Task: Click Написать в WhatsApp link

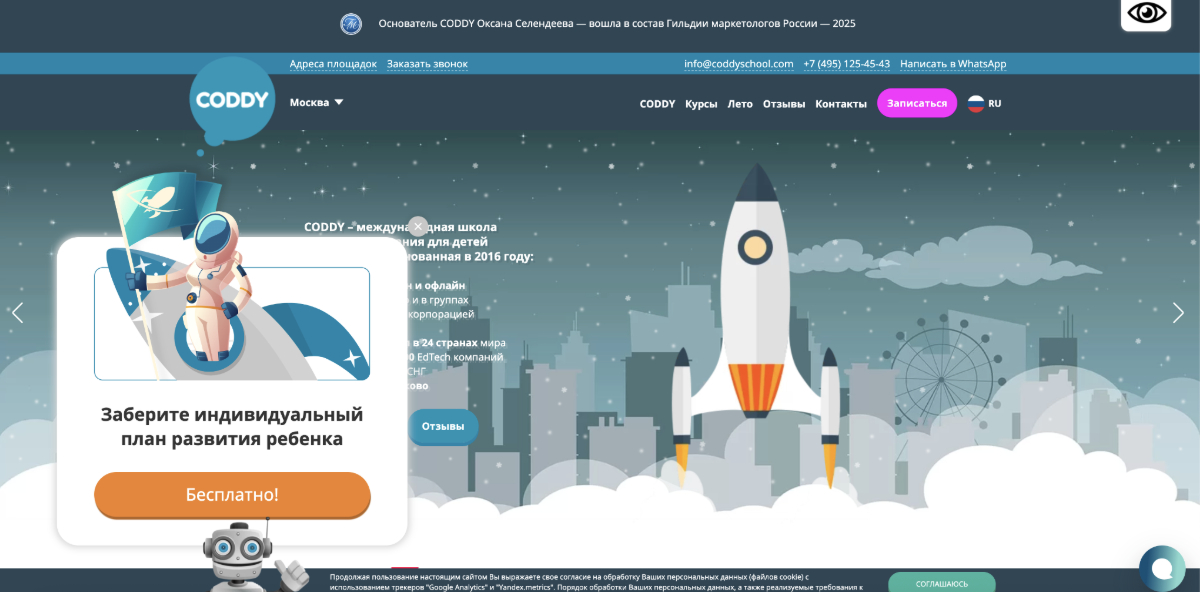Action: click(953, 64)
